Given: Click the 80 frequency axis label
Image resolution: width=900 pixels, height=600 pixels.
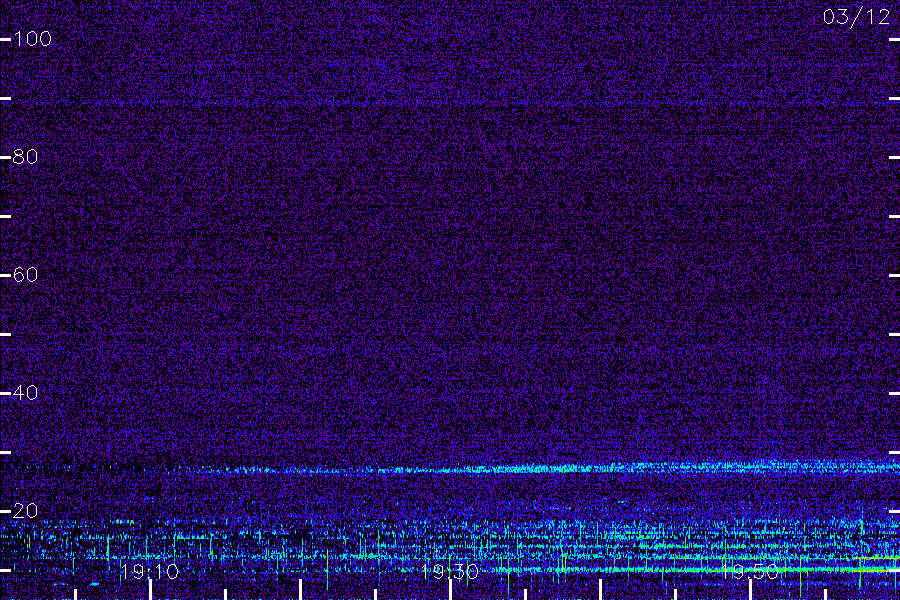Looking at the screenshot, I should (x=25, y=157).
